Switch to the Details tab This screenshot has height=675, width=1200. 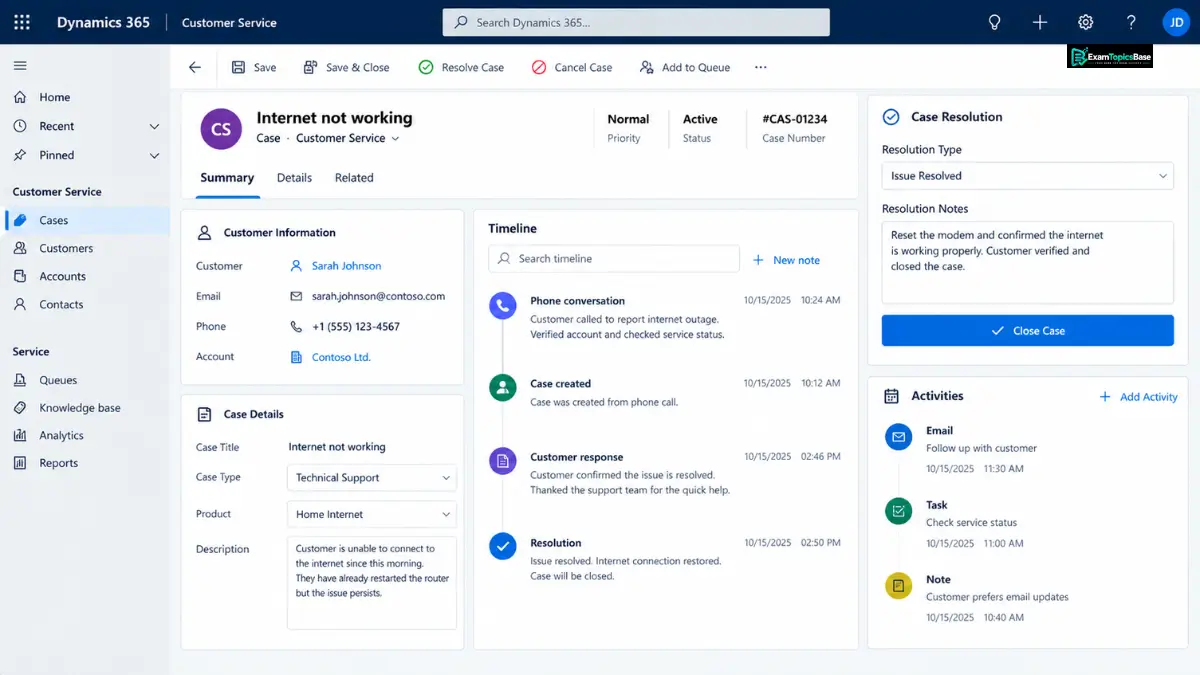[294, 178]
